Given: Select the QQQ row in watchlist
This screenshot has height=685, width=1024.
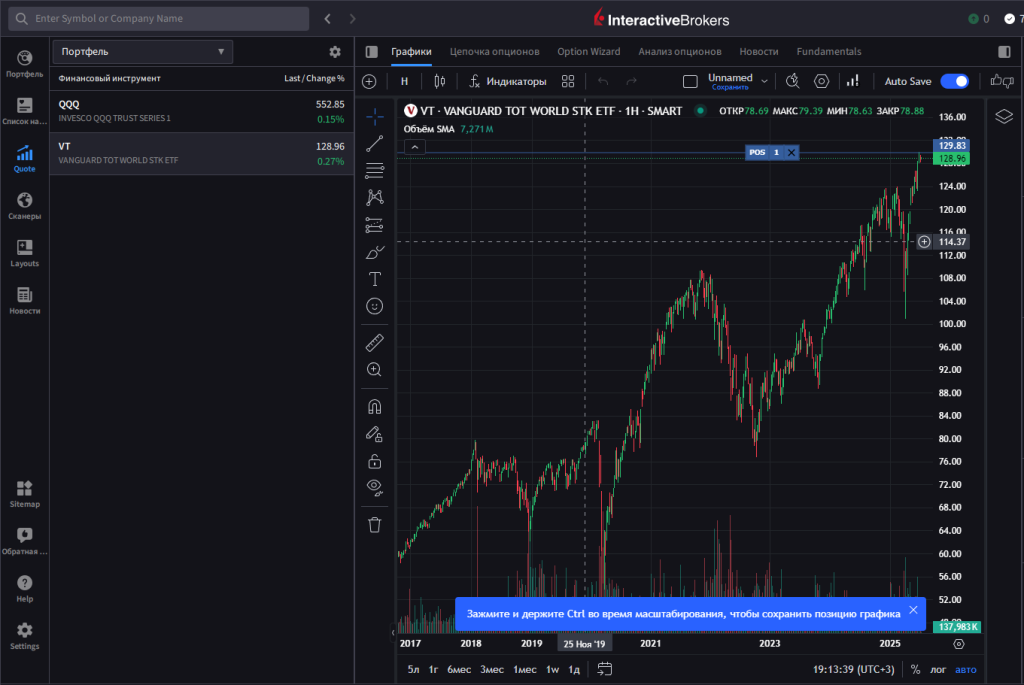Looking at the screenshot, I should click(x=201, y=111).
